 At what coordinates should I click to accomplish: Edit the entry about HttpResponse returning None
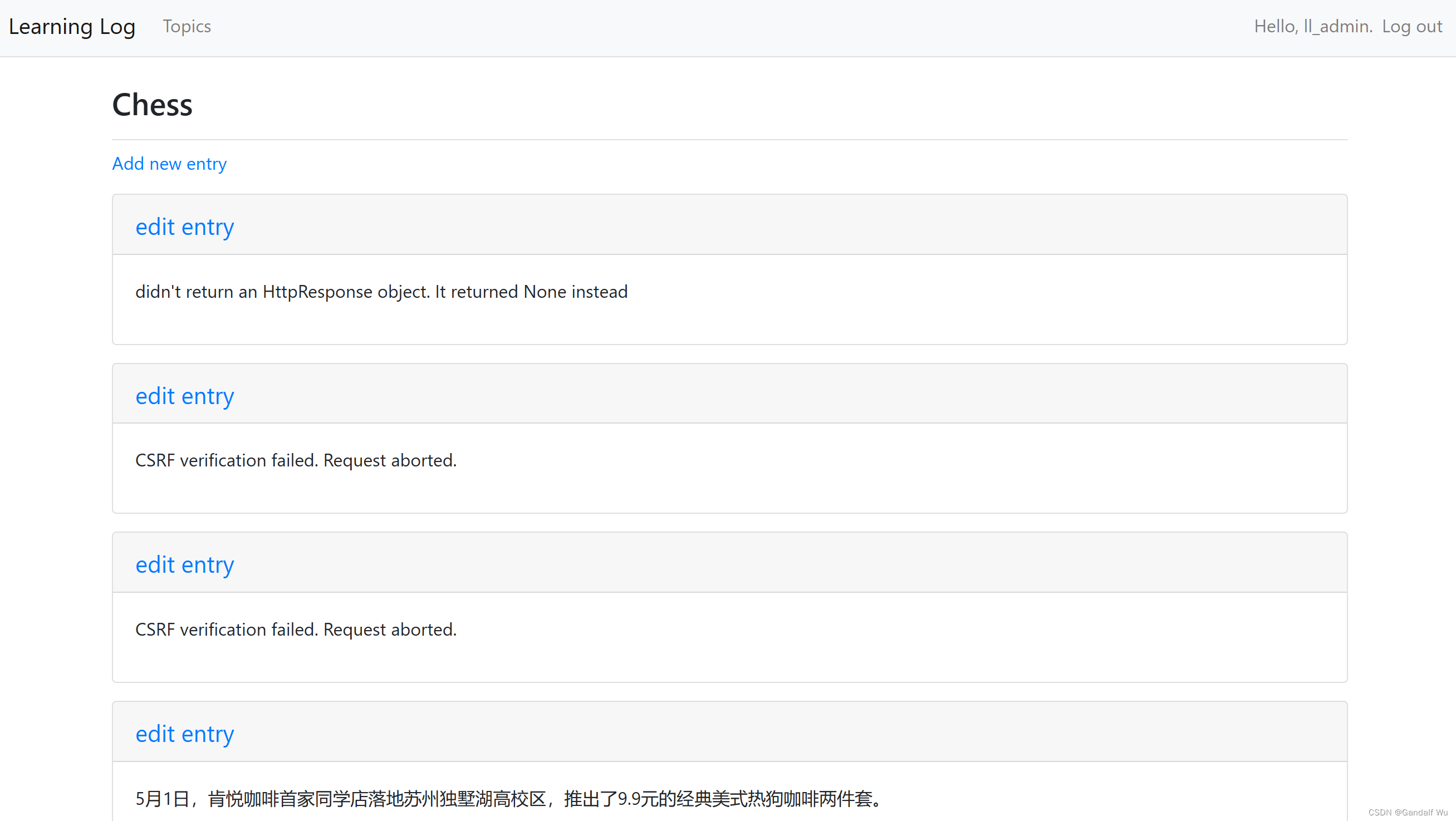click(184, 227)
